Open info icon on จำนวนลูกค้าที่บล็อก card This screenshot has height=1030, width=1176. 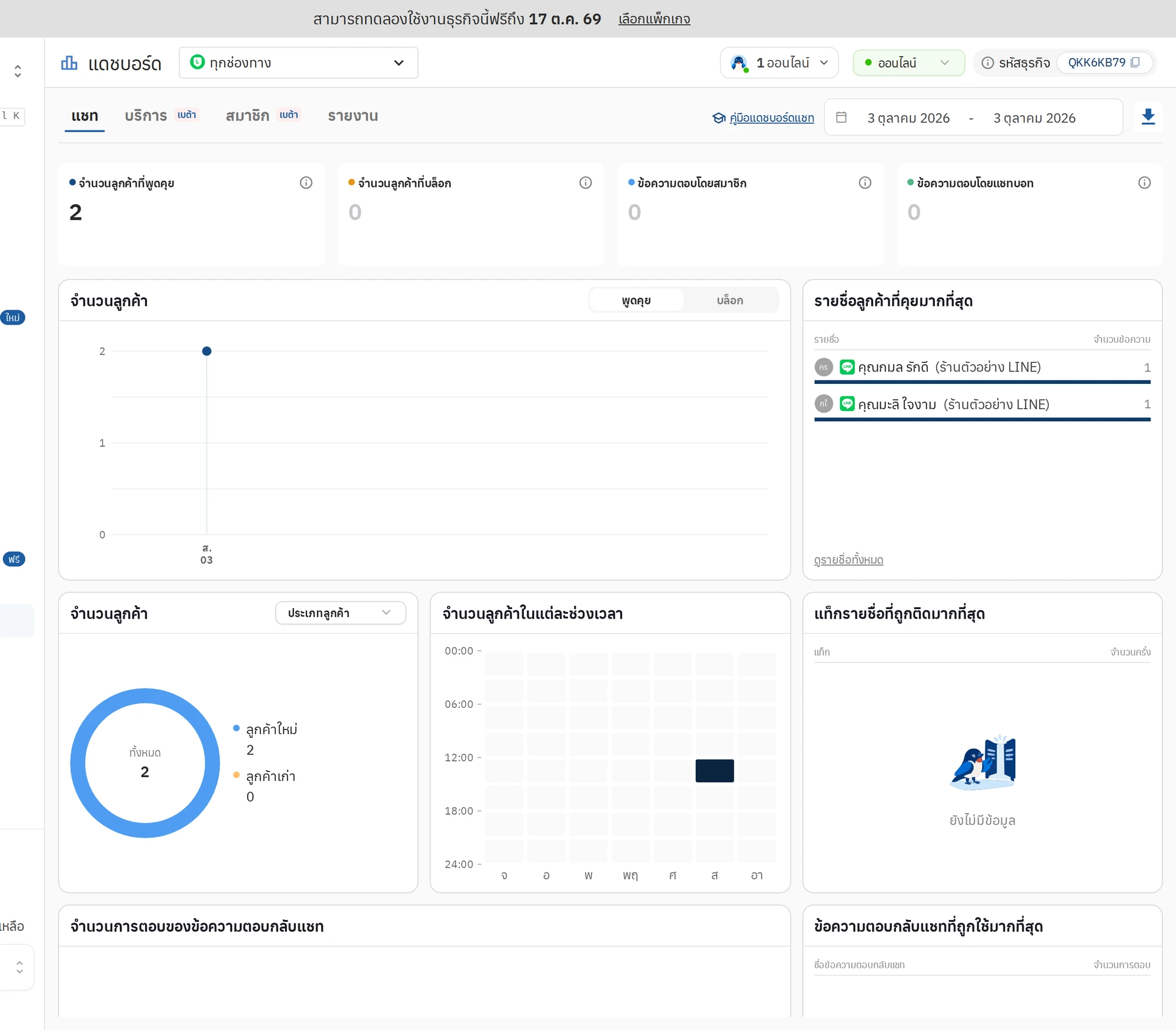pyautogui.click(x=585, y=183)
